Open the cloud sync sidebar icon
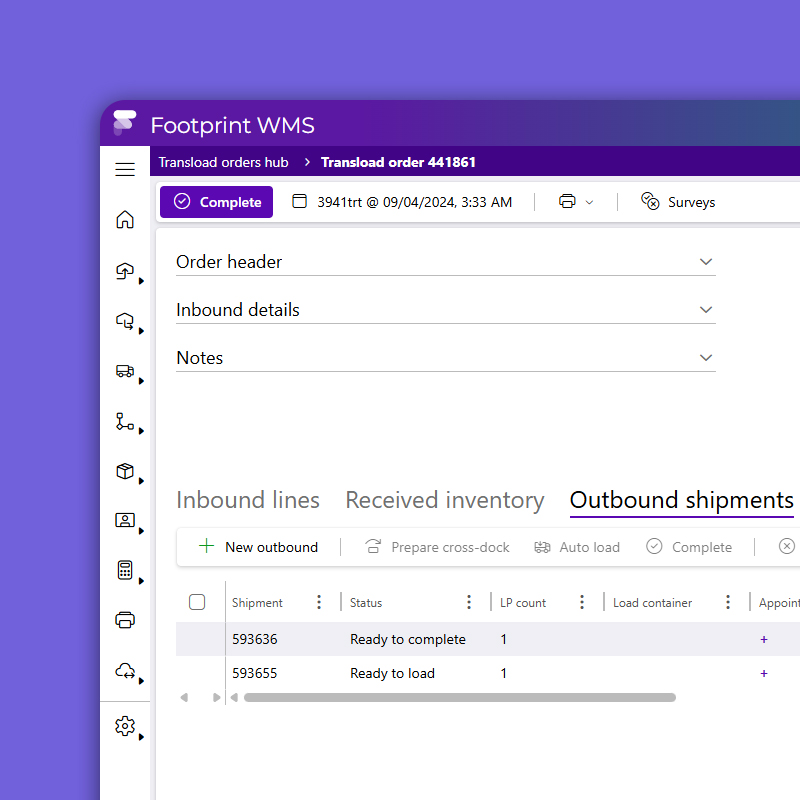 [125, 671]
